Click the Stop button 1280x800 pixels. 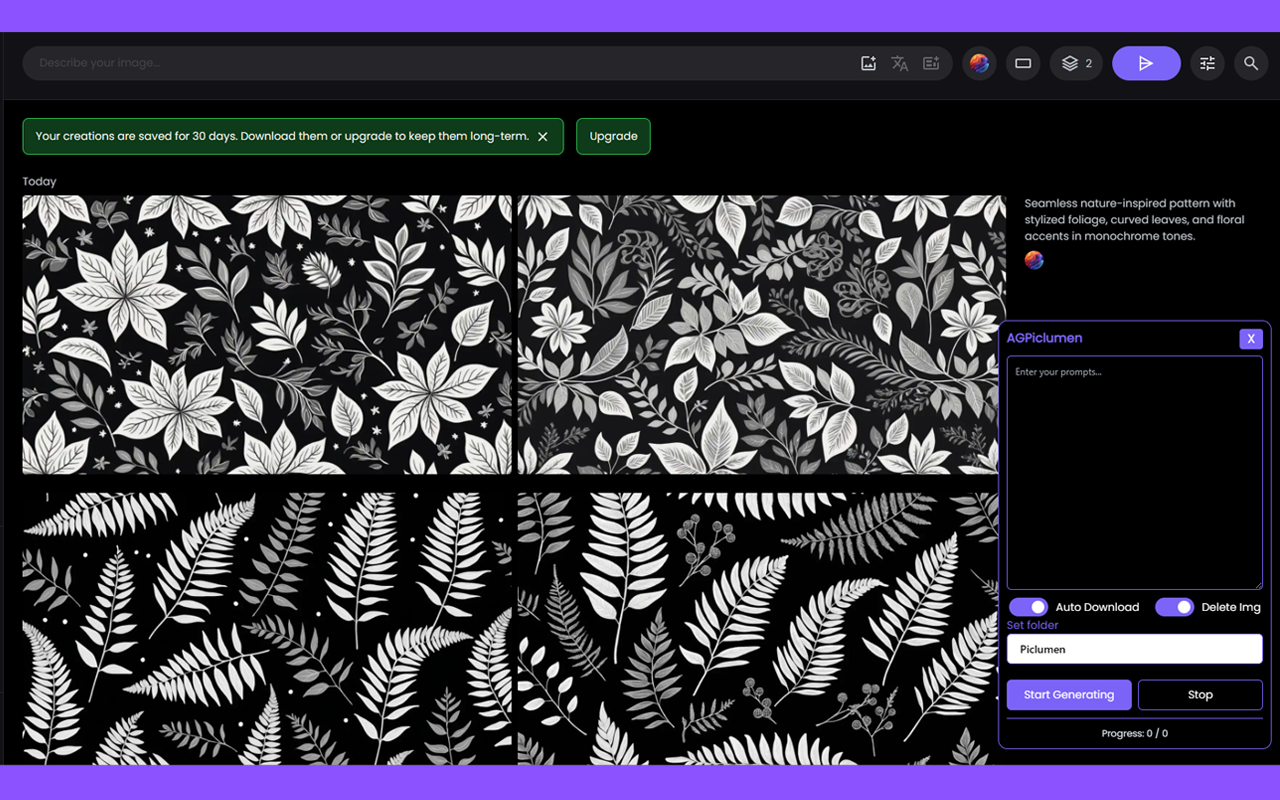(1200, 694)
